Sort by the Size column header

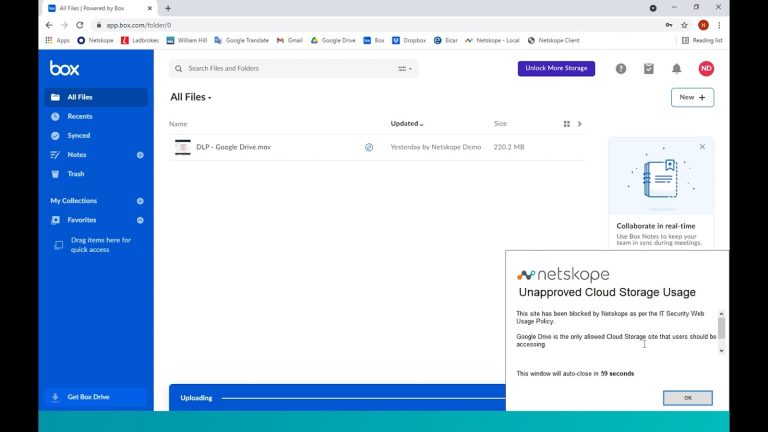point(500,123)
